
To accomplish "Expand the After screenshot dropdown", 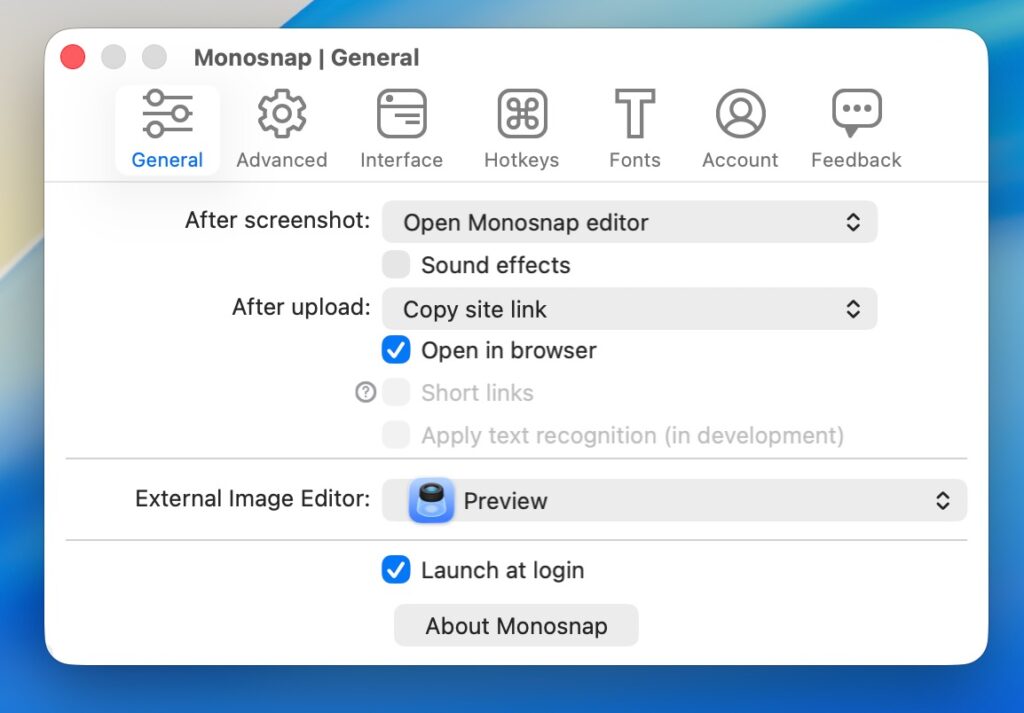I will (x=629, y=222).
